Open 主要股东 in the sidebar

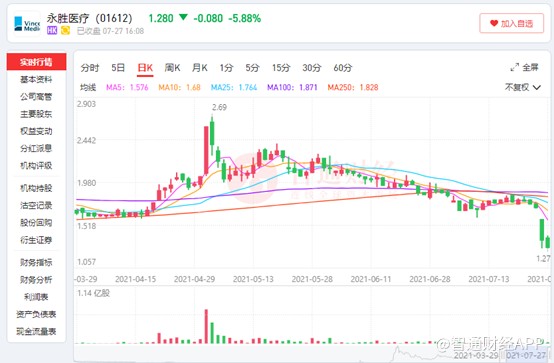(36, 114)
